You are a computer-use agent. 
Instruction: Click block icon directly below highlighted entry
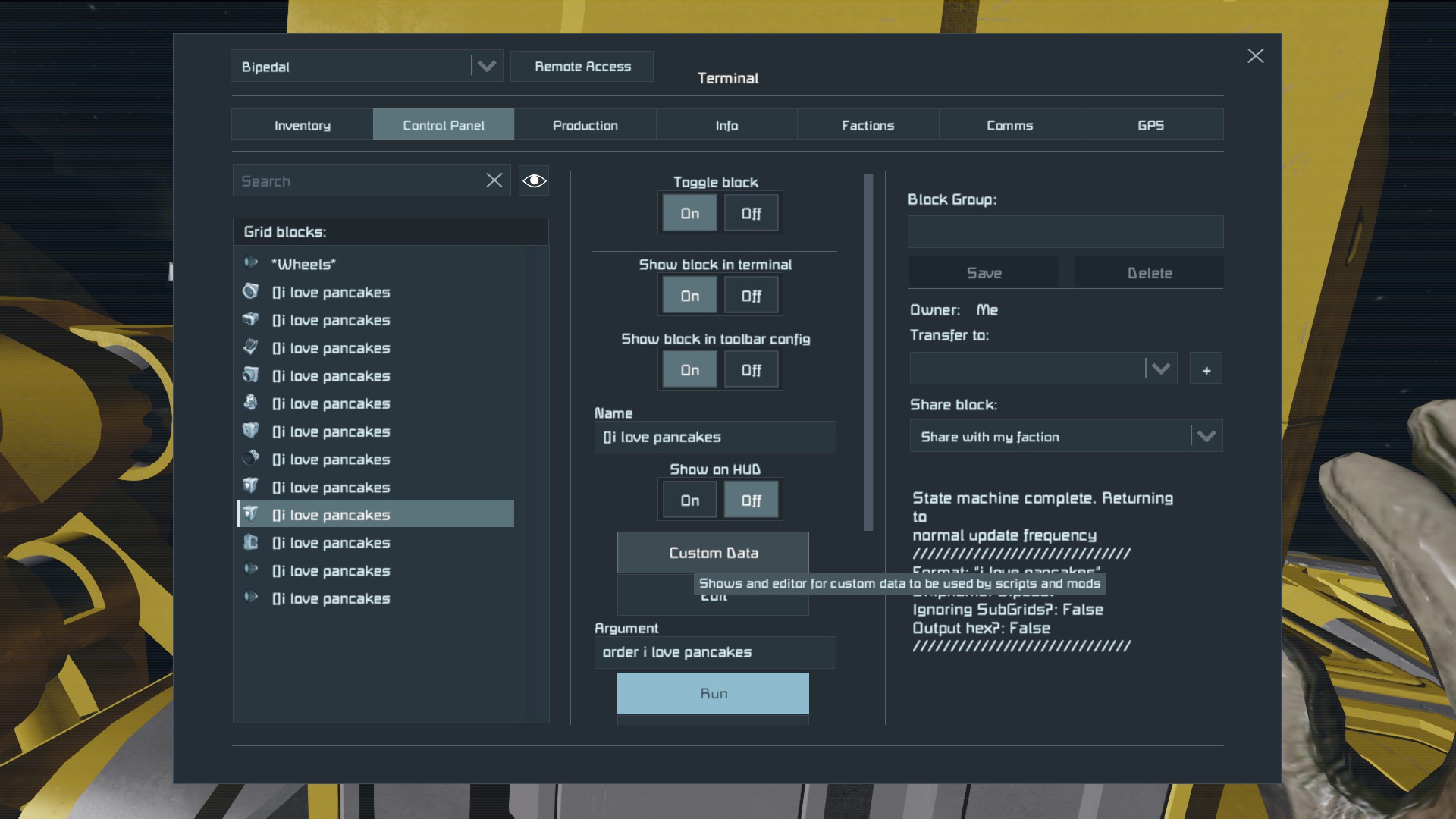click(x=251, y=542)
